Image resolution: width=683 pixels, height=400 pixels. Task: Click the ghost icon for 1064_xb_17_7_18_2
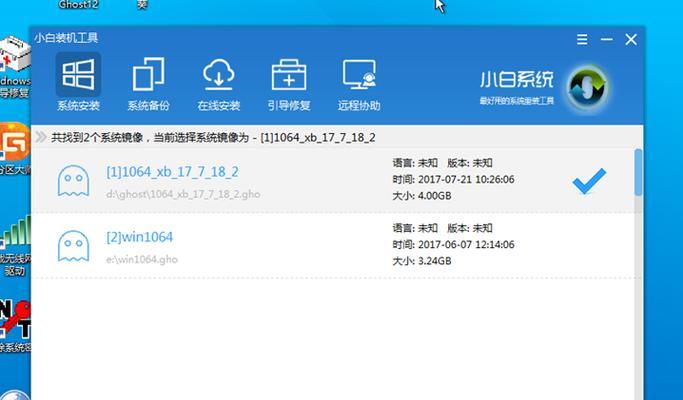74,180
